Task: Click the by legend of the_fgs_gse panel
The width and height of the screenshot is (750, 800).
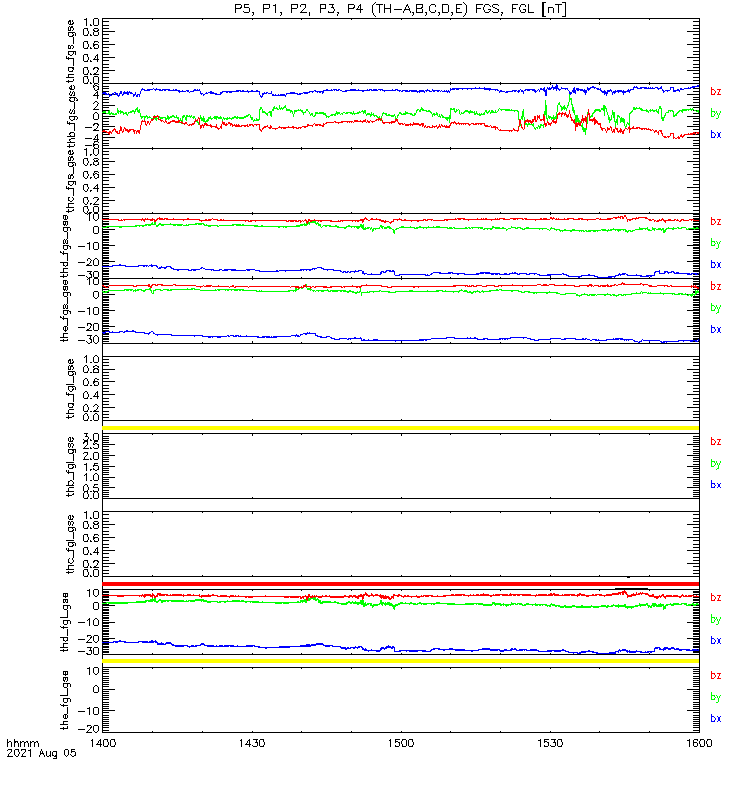Action: coord(716,308)
